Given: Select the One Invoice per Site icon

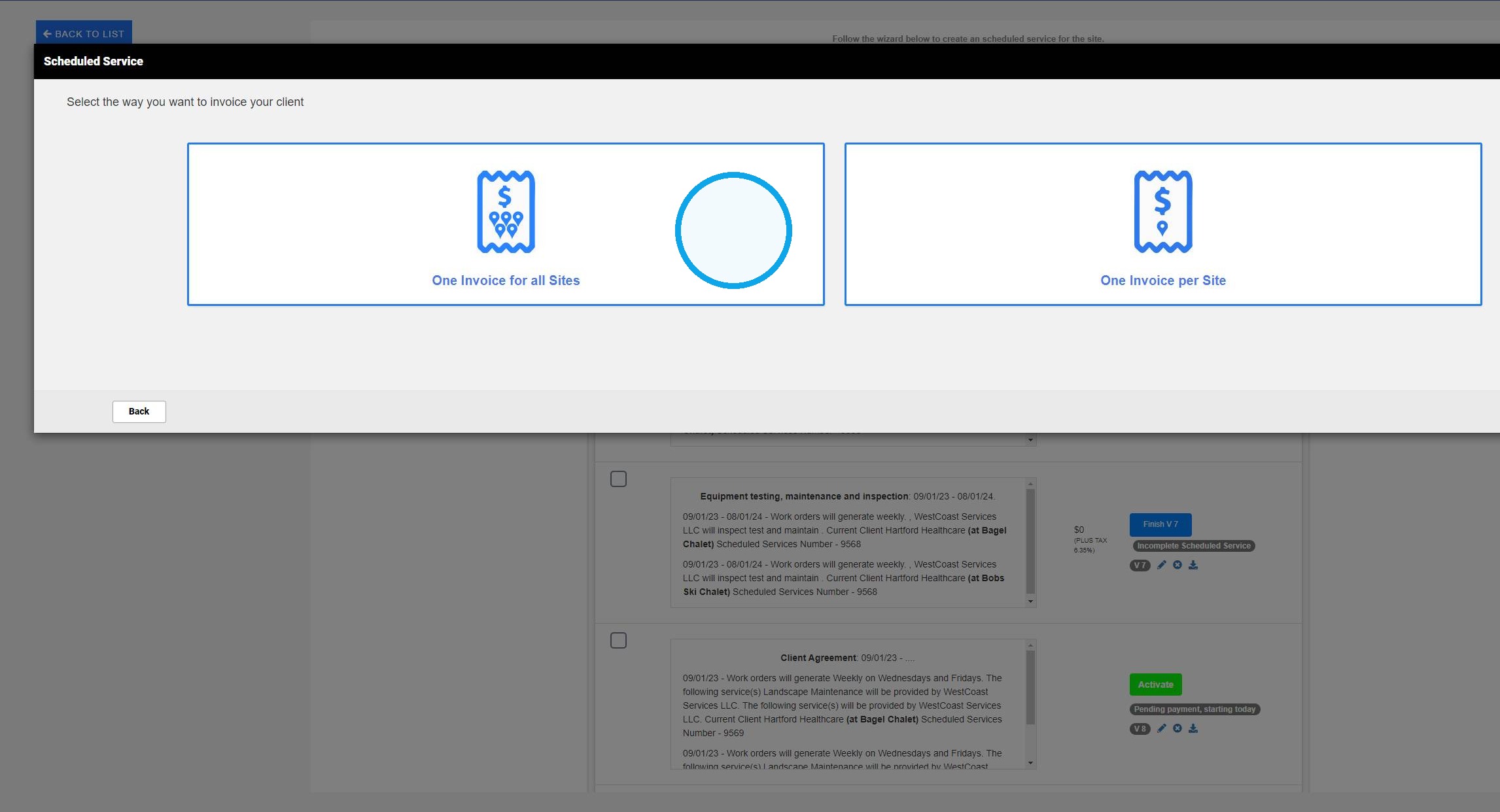Looking at the screenshot, I should click(x=1163, y=212).
